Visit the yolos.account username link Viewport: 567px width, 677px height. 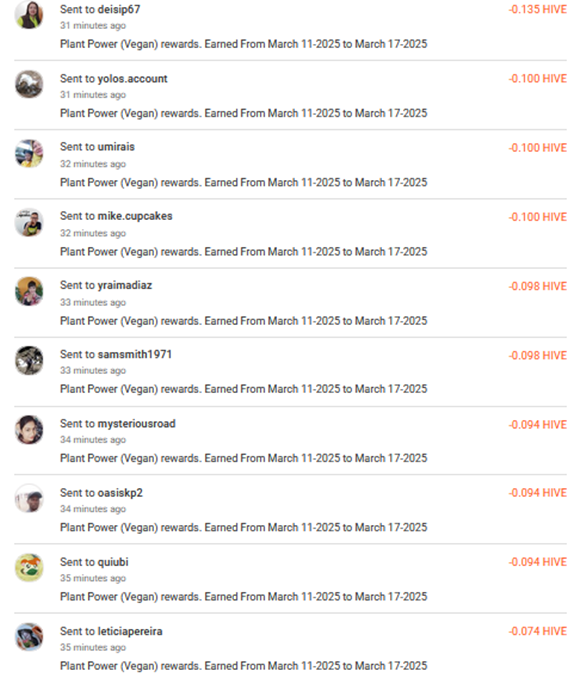point(133,79)
